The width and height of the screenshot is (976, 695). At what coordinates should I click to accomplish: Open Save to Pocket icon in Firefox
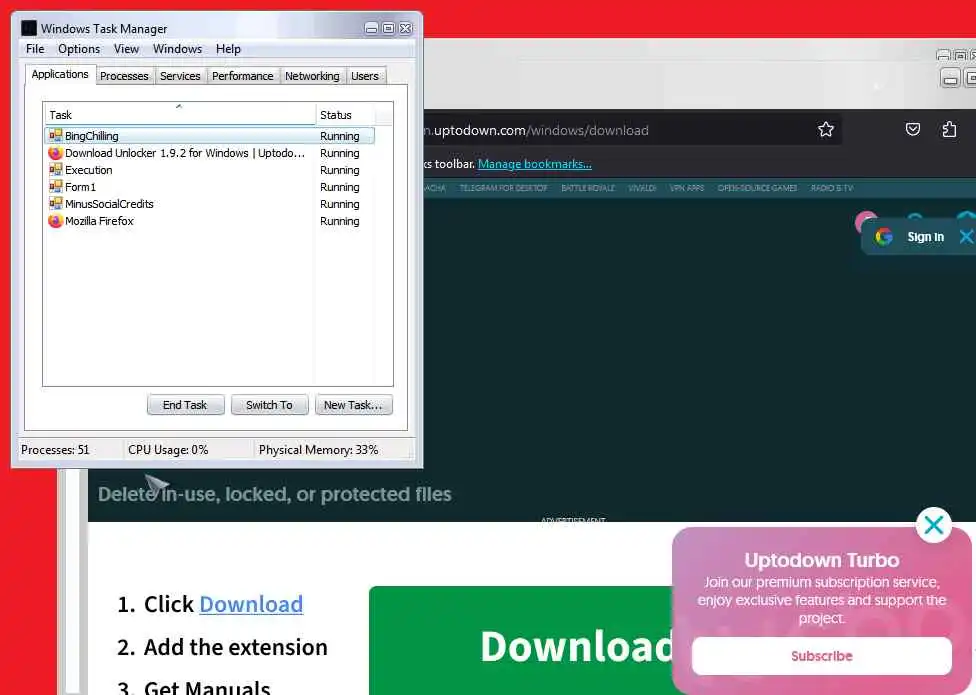click(913, 129)
